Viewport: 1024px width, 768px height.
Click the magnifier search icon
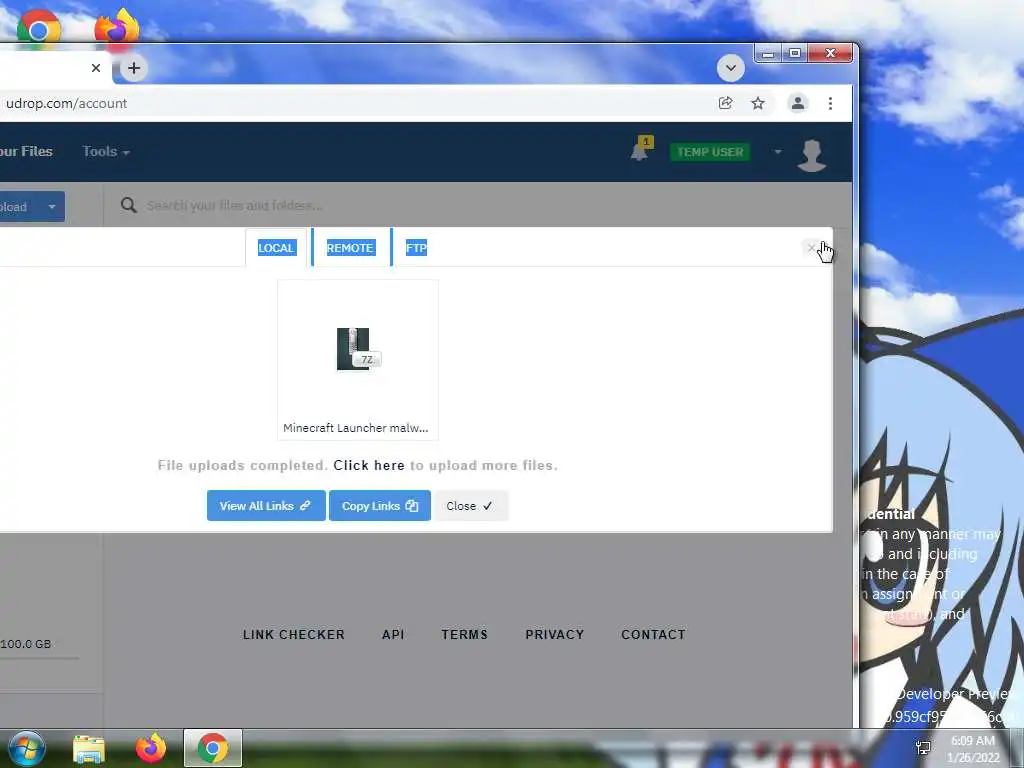coord(129,206)
